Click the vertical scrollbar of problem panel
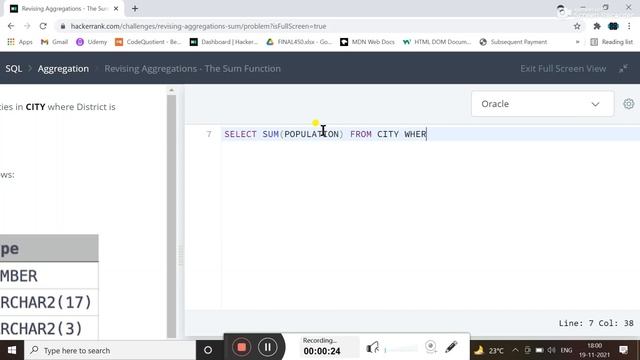 (x=171, y=216)
